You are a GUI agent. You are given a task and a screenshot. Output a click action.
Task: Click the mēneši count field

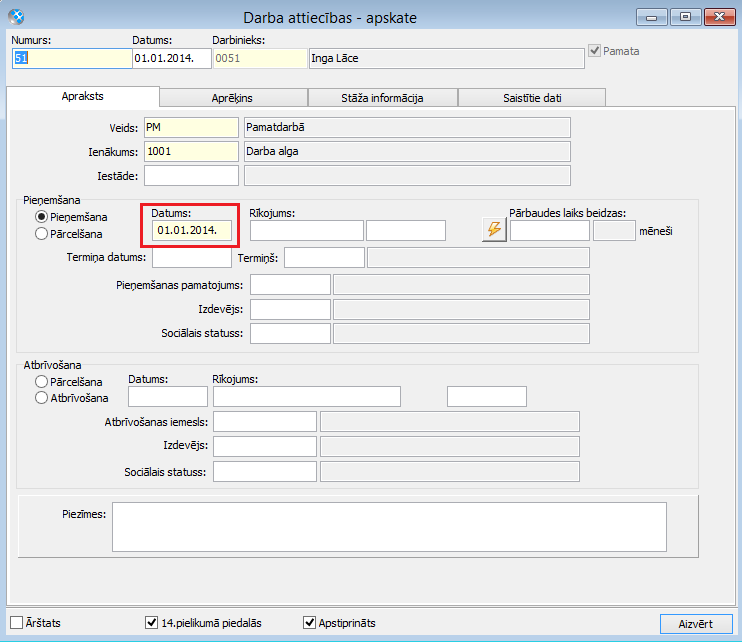pos(614,231)
